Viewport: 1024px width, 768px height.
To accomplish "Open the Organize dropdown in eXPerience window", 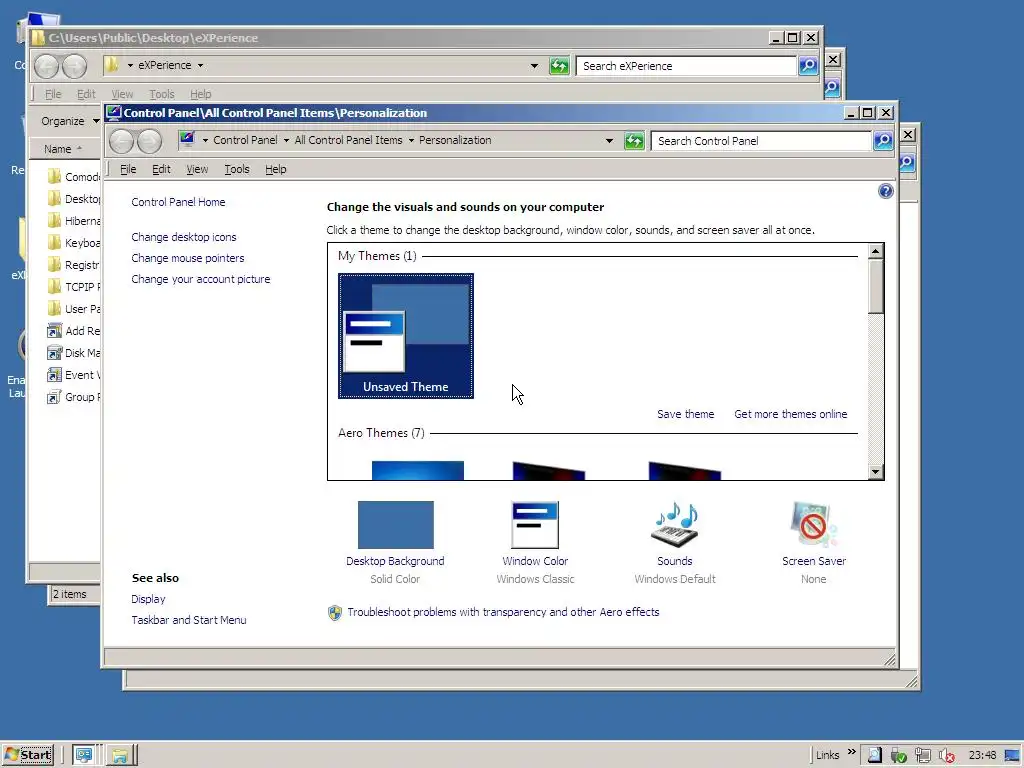I will 69,121.
